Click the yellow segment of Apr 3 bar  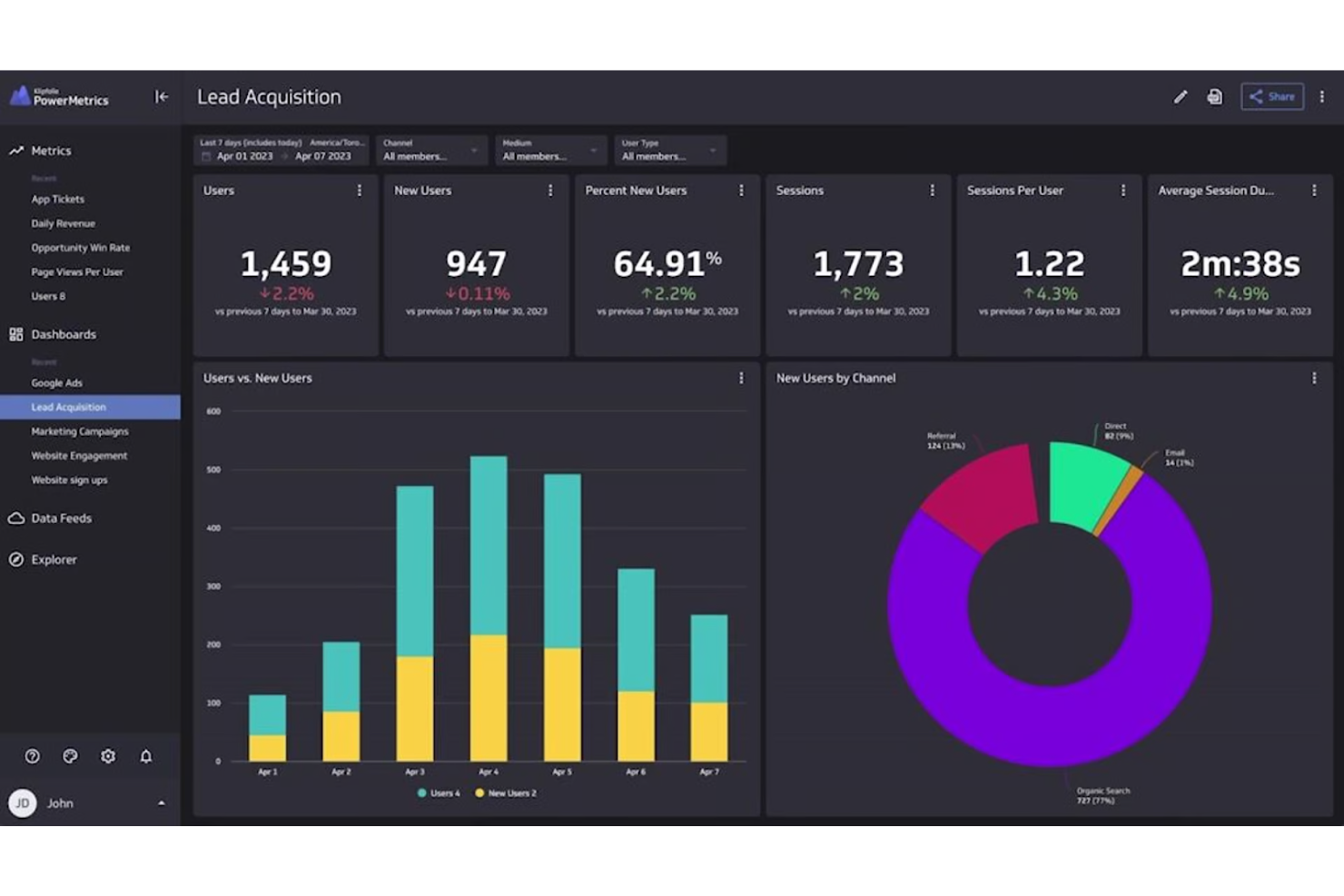point(415,708)
